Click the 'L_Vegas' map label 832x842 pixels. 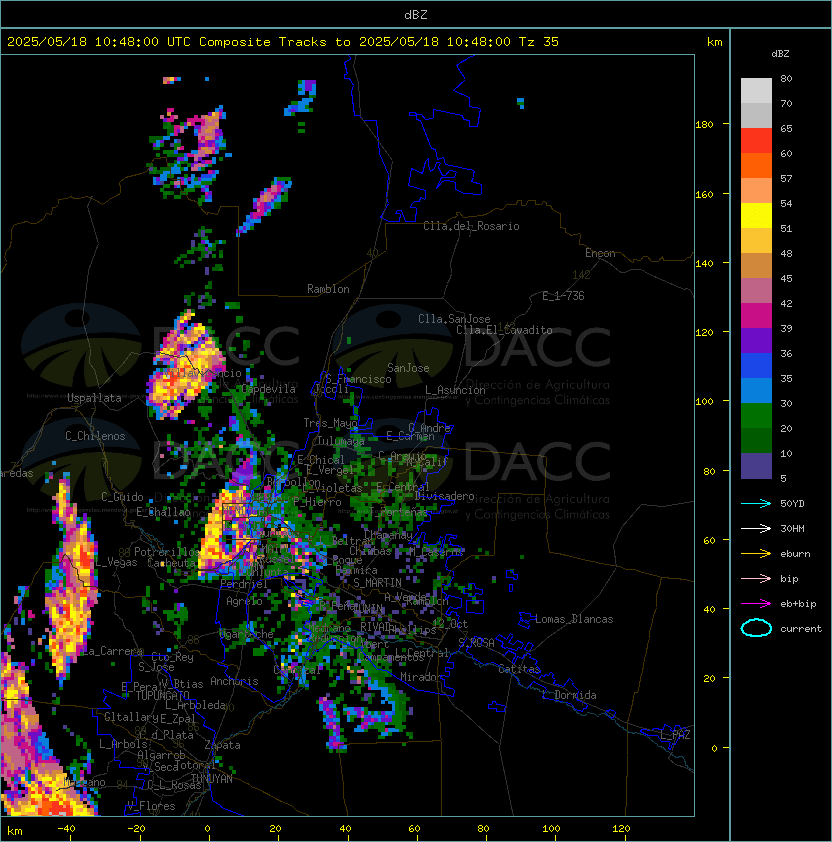coord(116,562)
